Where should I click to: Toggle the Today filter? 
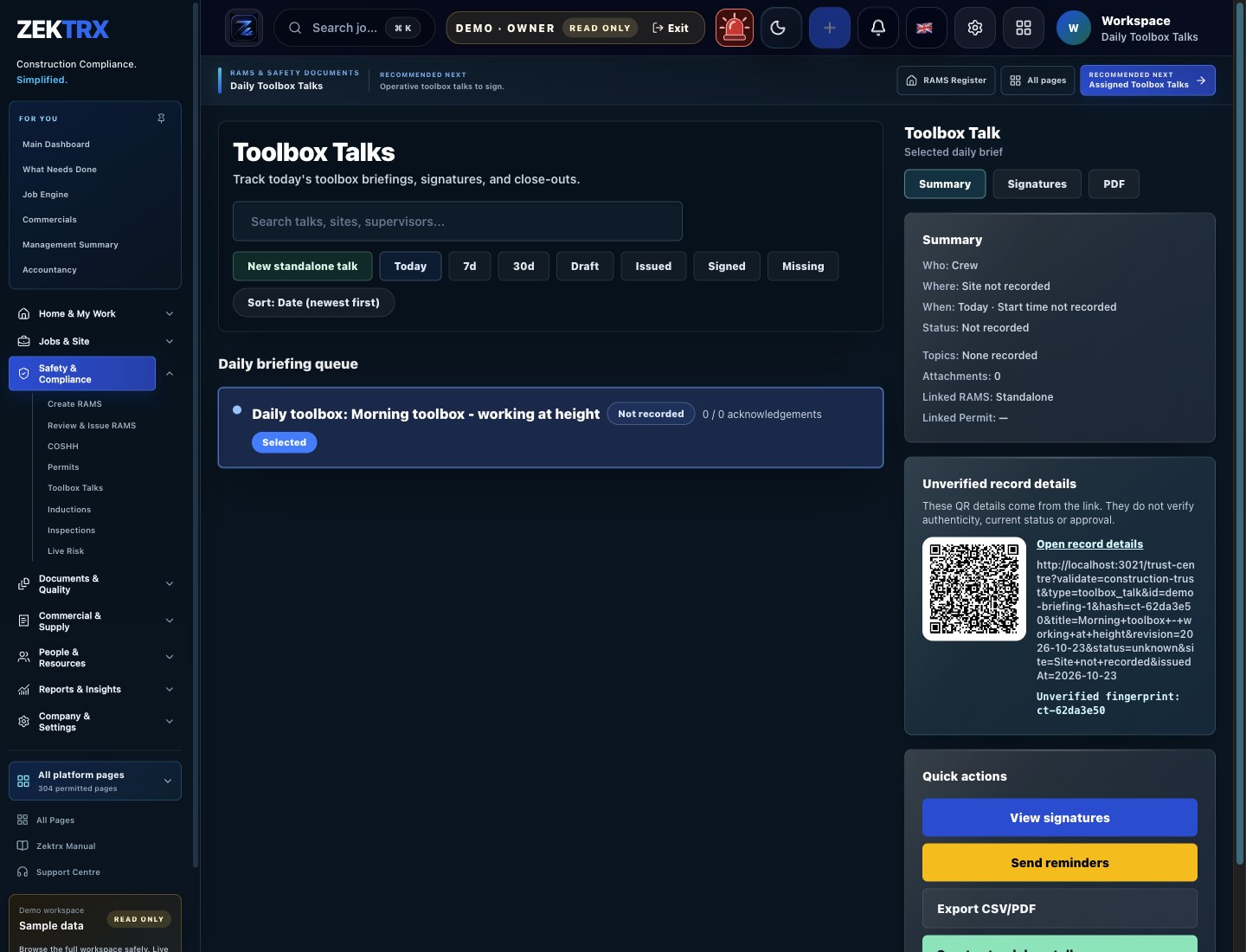click(x=410, y=267)
